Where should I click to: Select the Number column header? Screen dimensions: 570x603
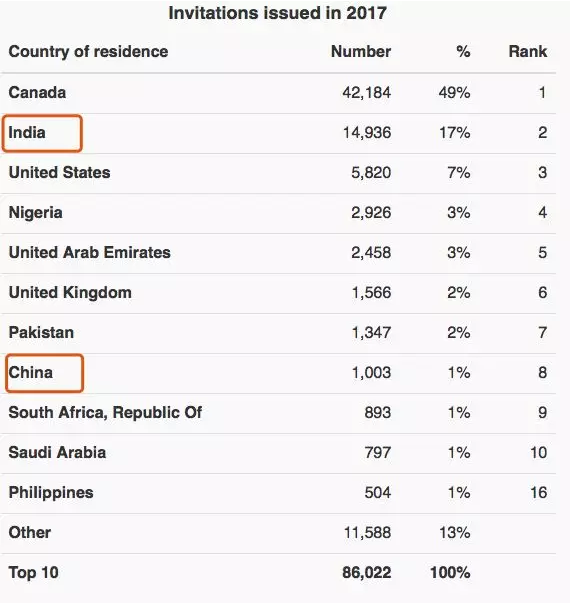point(361,52)
